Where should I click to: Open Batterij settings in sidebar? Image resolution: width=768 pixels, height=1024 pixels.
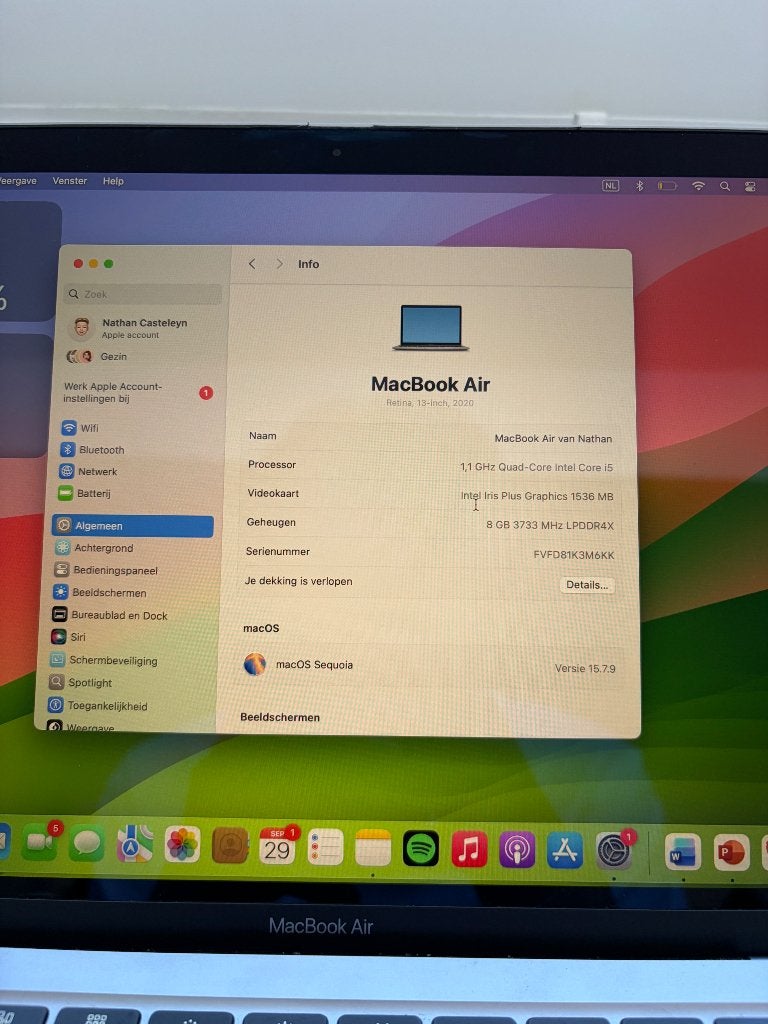[x=84, y=493]
